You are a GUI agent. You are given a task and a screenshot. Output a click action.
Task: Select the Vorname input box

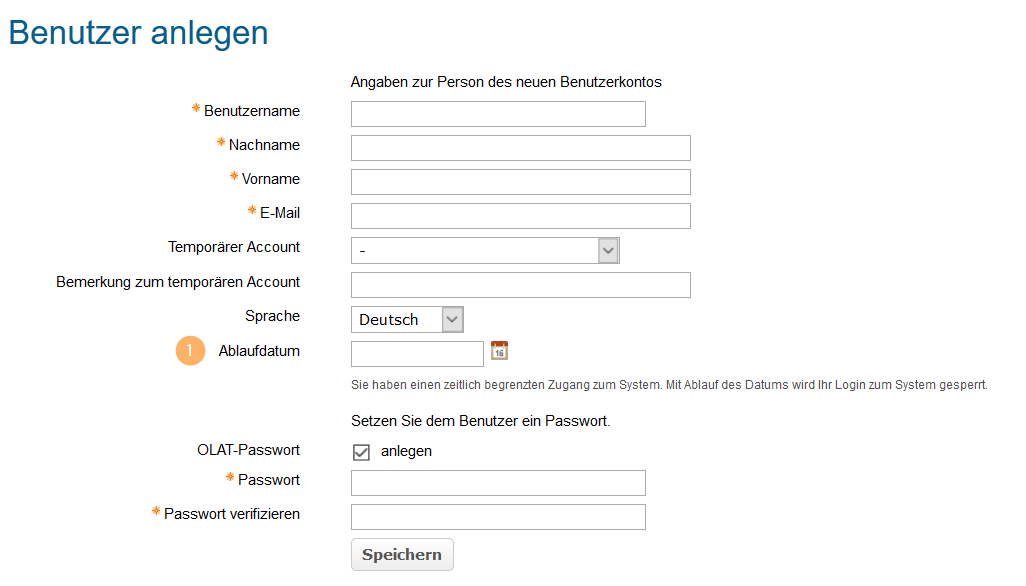520,181
